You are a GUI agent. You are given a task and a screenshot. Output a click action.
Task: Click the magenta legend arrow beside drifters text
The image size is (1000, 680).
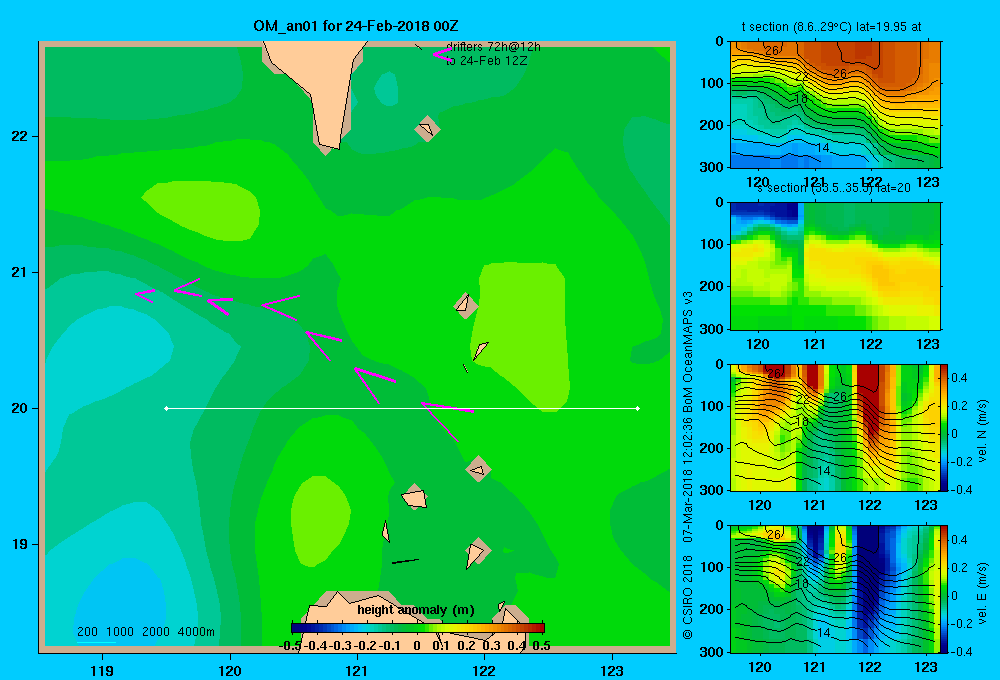tap(441, 54)
